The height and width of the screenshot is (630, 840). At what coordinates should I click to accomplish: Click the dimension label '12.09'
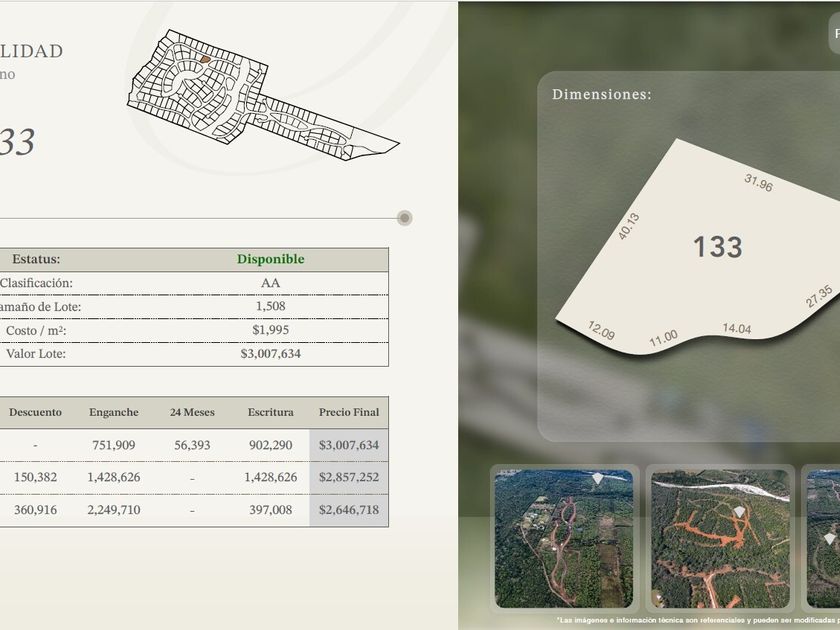(x=601, y=331)
